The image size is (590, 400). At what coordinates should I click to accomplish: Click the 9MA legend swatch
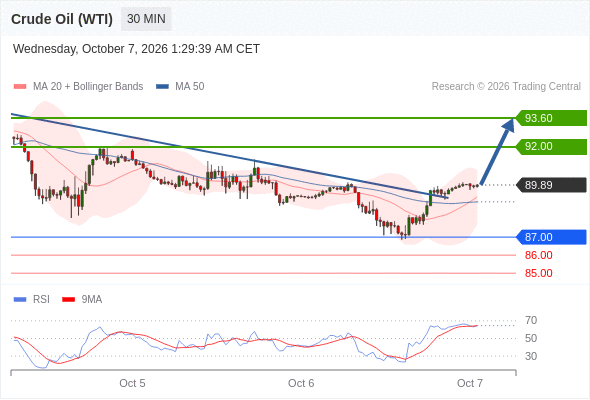pos(68,300)
